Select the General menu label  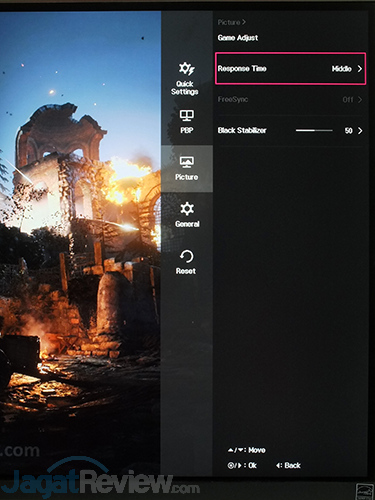(187, 224)
